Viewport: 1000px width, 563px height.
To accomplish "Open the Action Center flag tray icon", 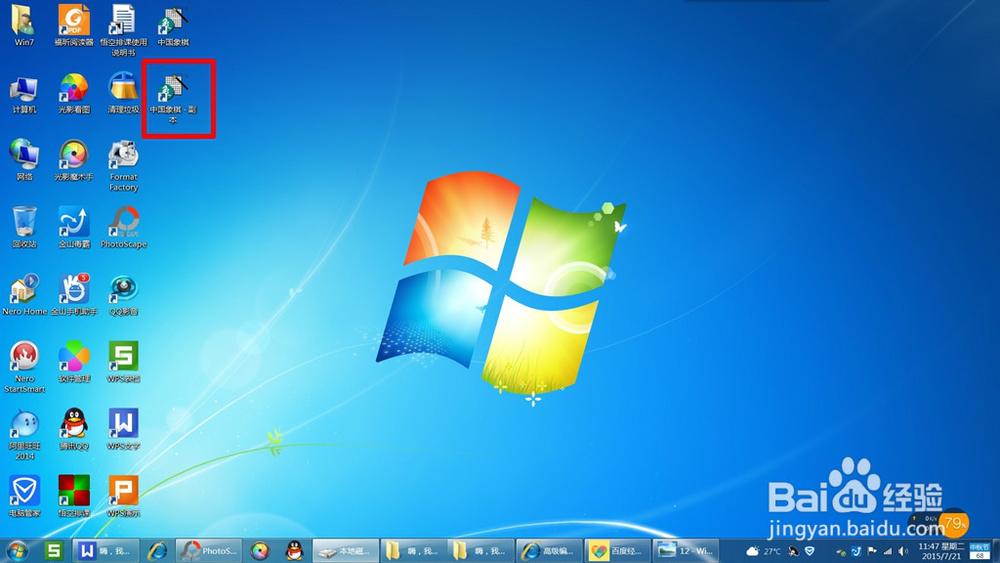I will (872, 552).
